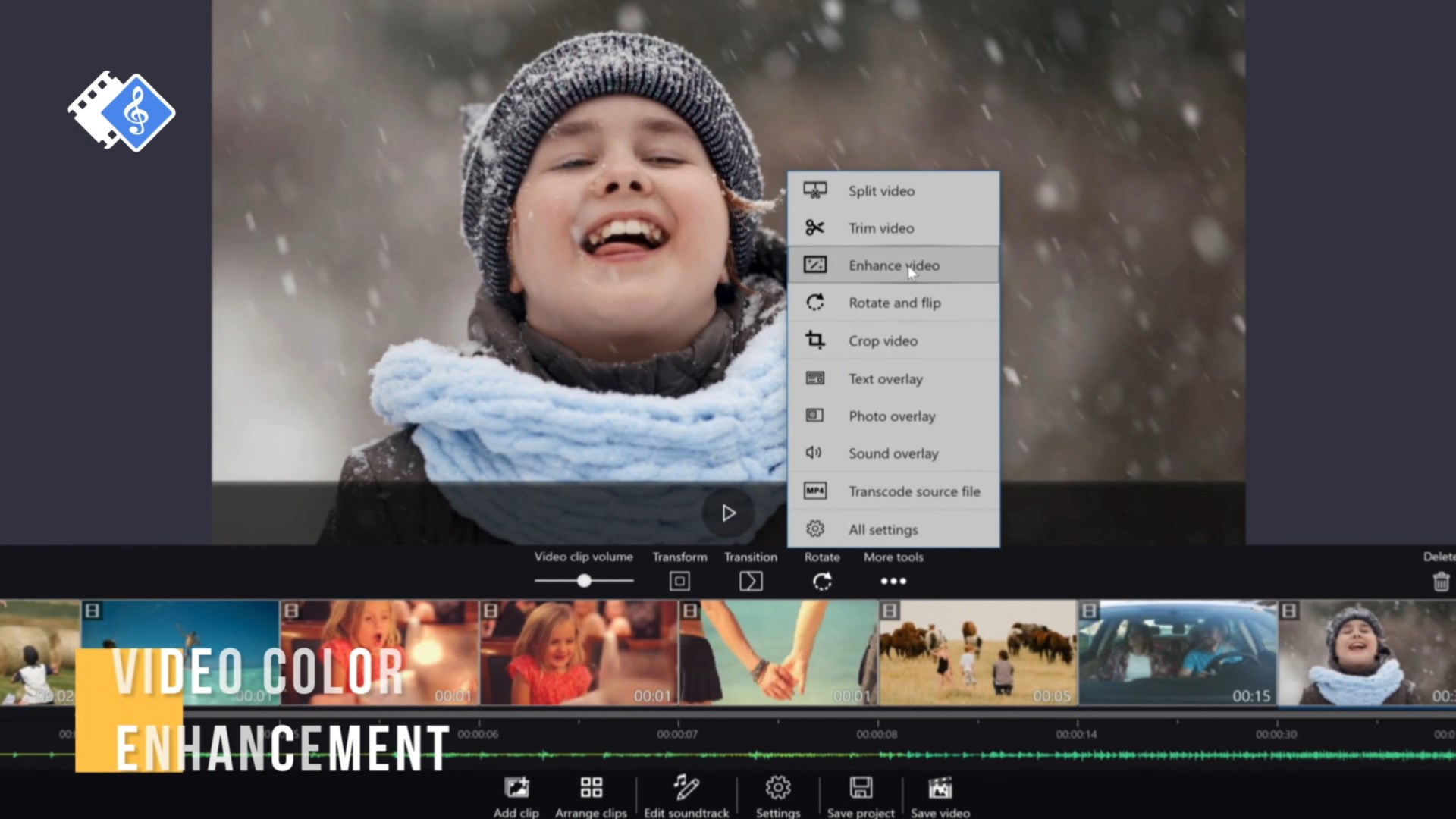Image resolution: width=1456 pixels, height=819 pixels.
Task: Click the Text overlay icon
Action: point(815,378)
